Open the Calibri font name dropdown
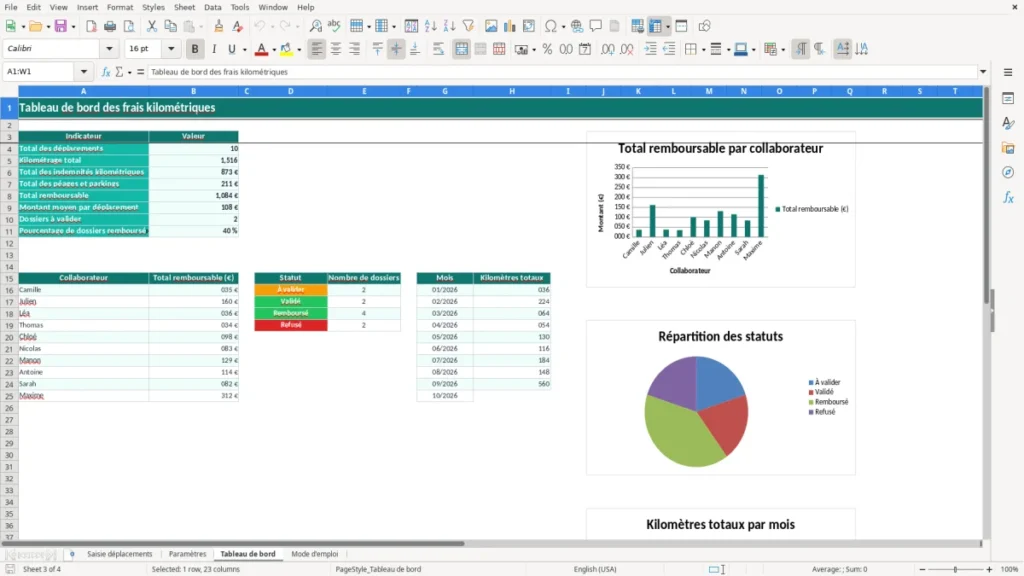Viewport: 1024px width, 576px height. [x=109, y=49]
